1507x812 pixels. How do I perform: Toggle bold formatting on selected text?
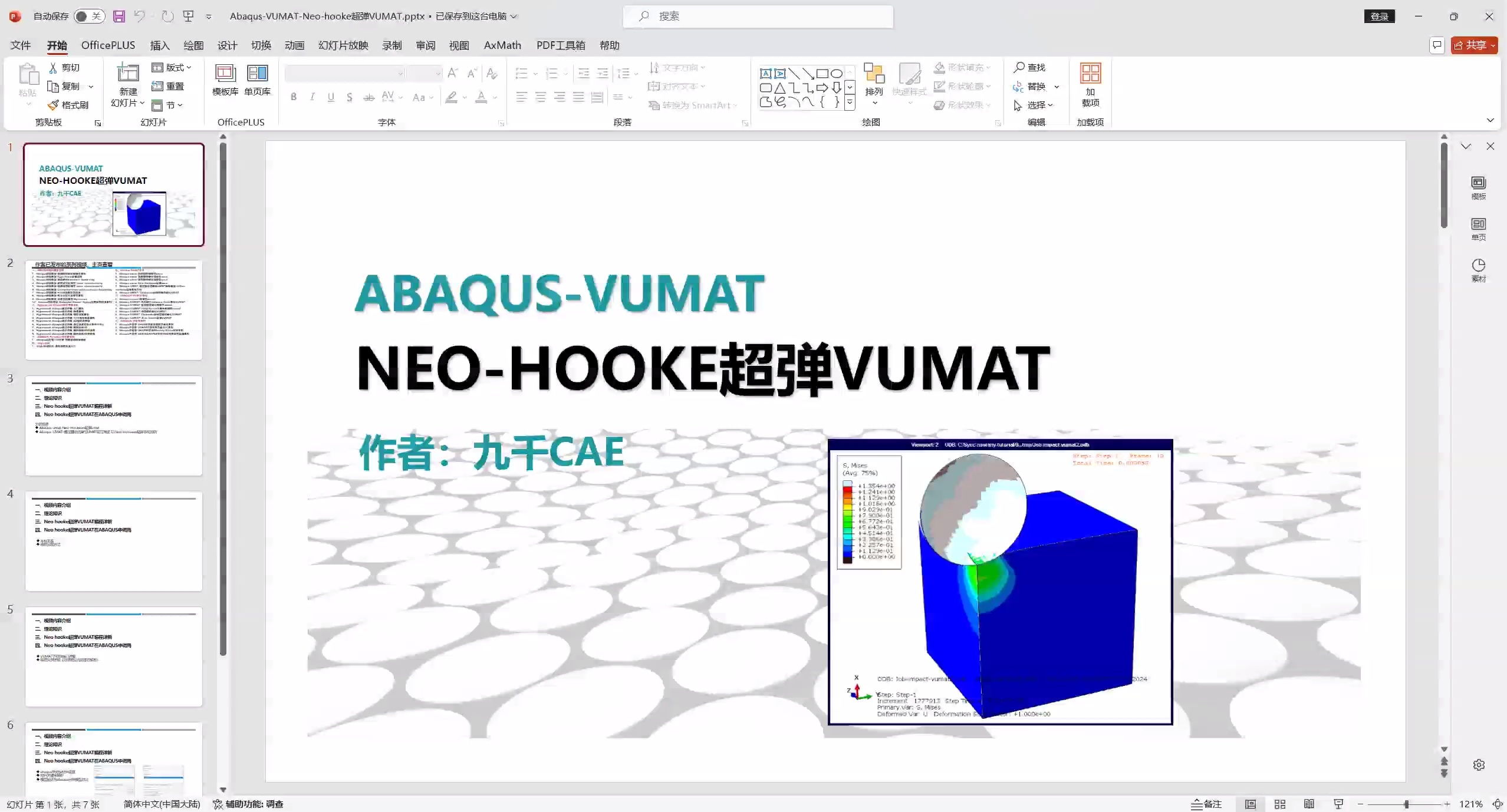point(294,97)
